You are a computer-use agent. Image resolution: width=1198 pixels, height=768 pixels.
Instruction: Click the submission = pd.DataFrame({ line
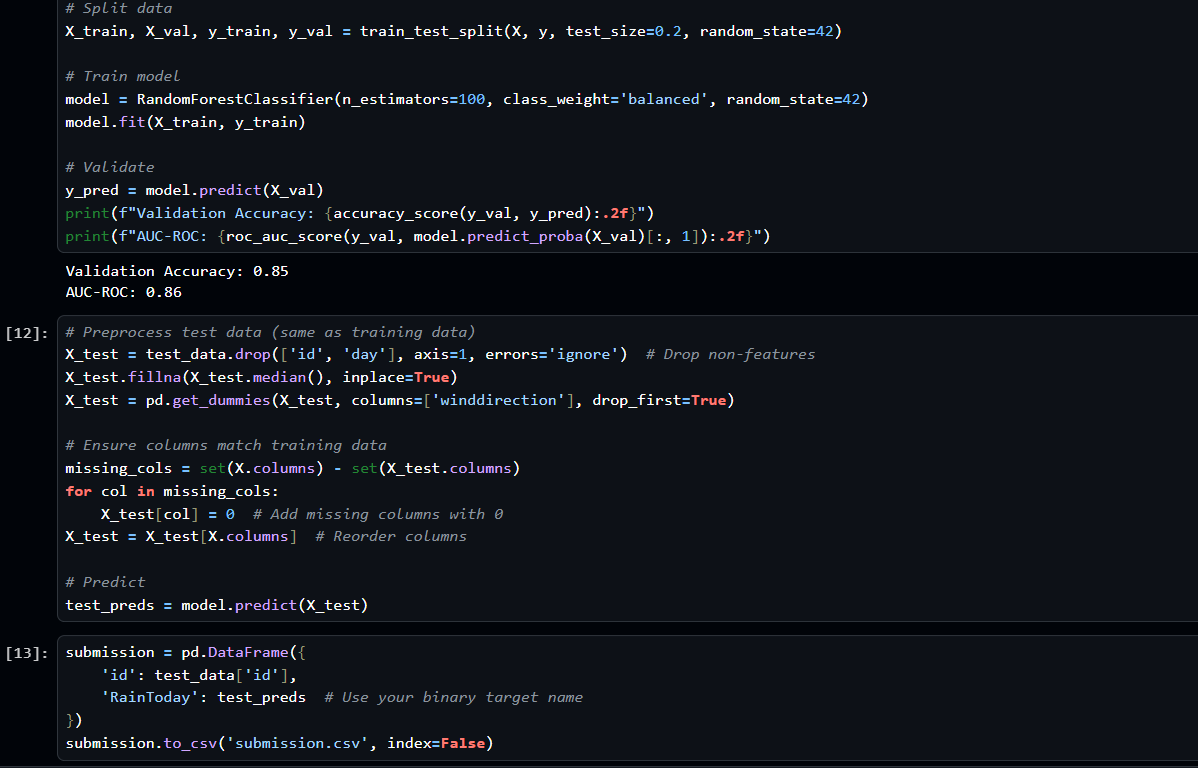(x=185, y=653)
